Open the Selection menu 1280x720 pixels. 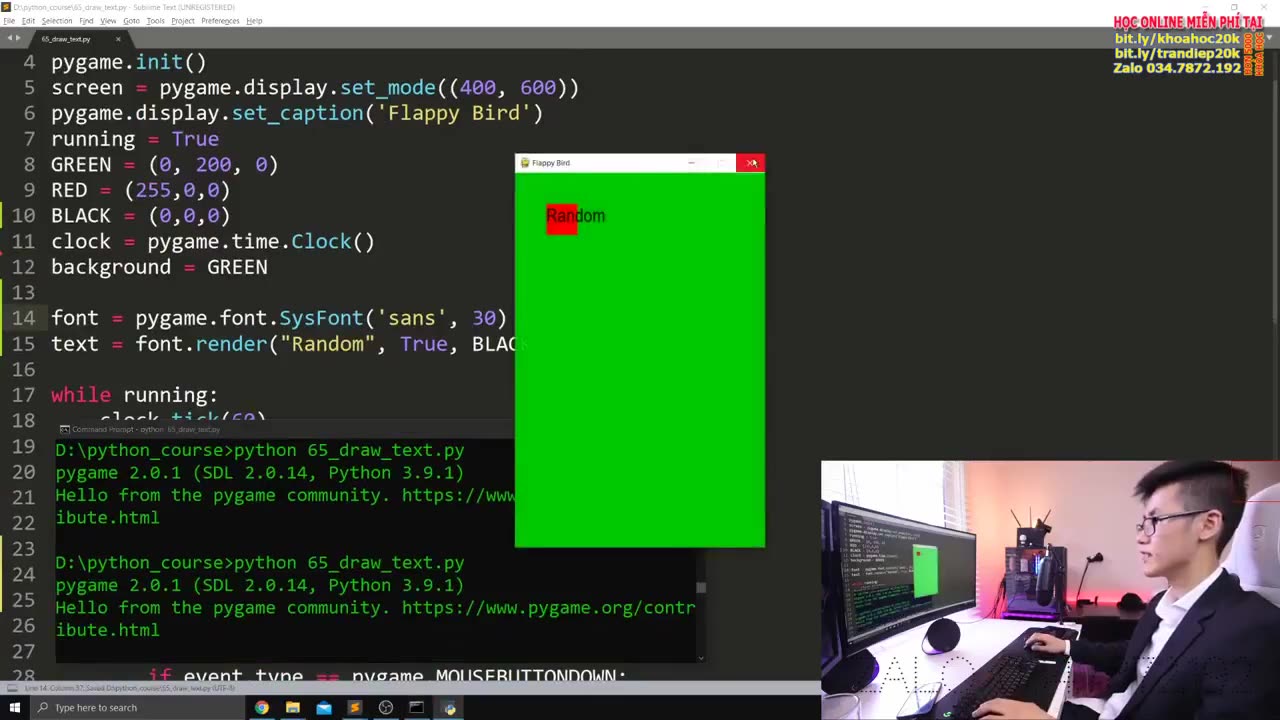click(57, 20)
